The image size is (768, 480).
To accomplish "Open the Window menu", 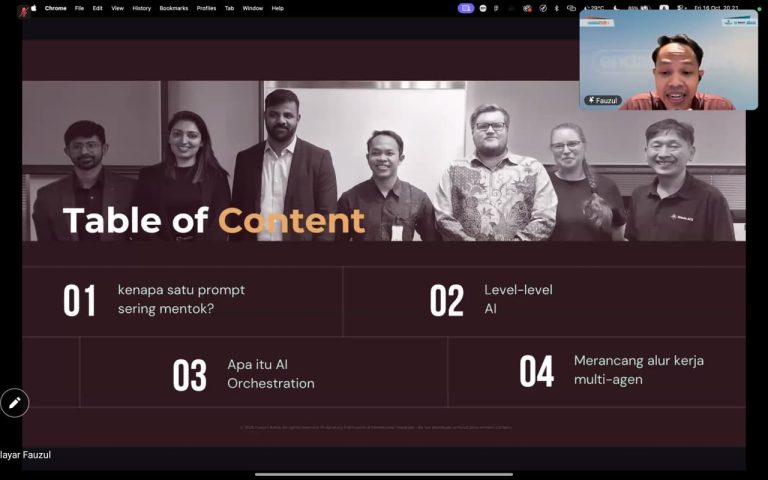I will pyautogui.click(x=253, y=8).
